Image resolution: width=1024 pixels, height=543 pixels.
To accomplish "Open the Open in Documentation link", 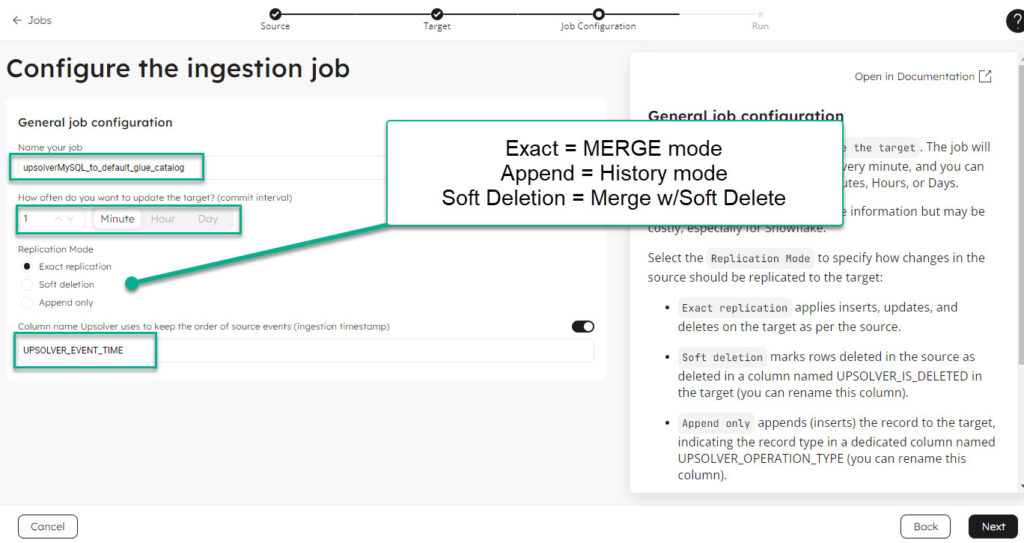I will [x=914, y=76].
